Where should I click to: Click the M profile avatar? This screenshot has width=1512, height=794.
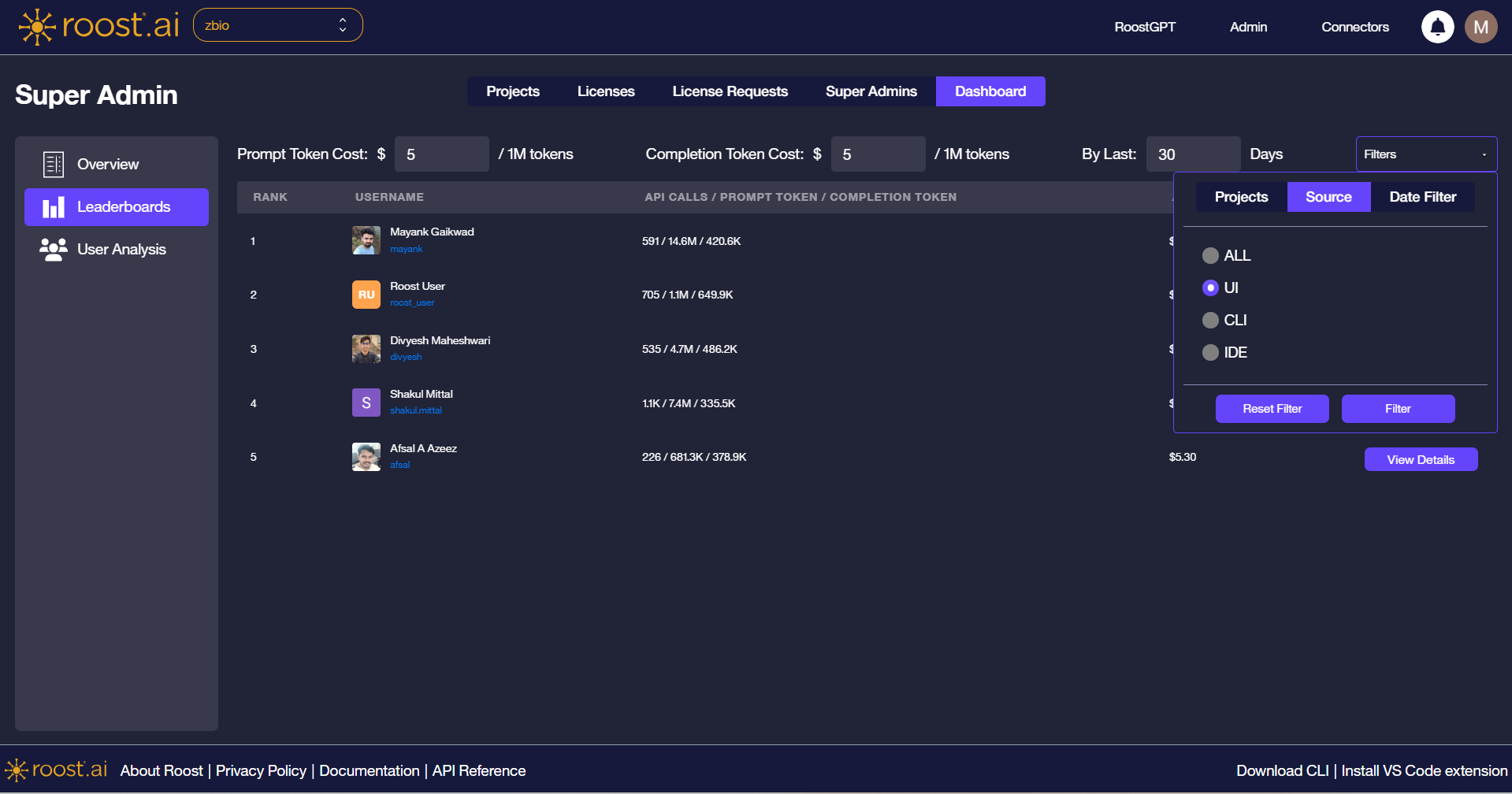pos(1480,26)
